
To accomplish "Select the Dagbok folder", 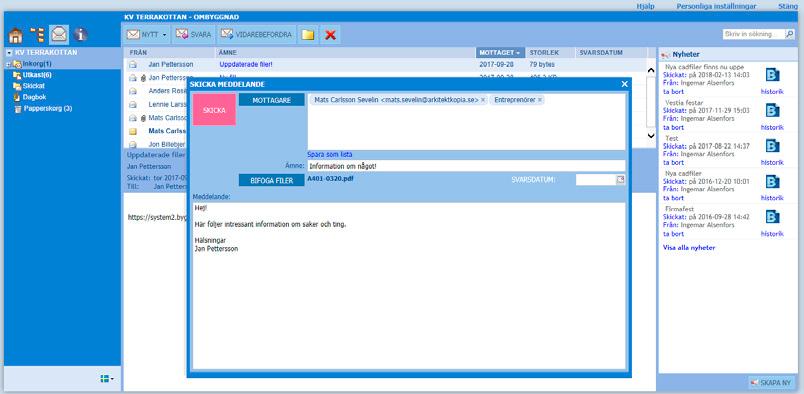I will click(x=34, y=97).
